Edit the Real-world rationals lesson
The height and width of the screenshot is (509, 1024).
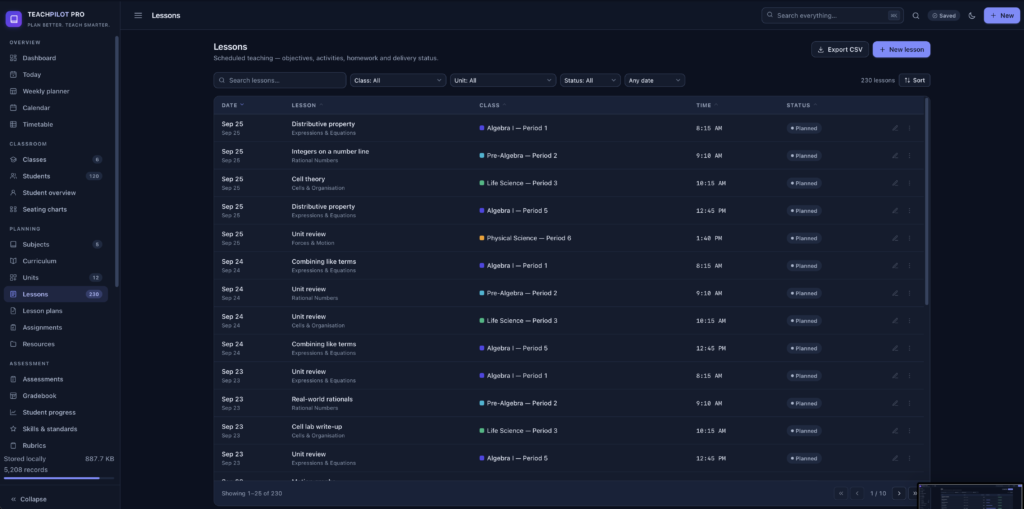tap(895, 403)
